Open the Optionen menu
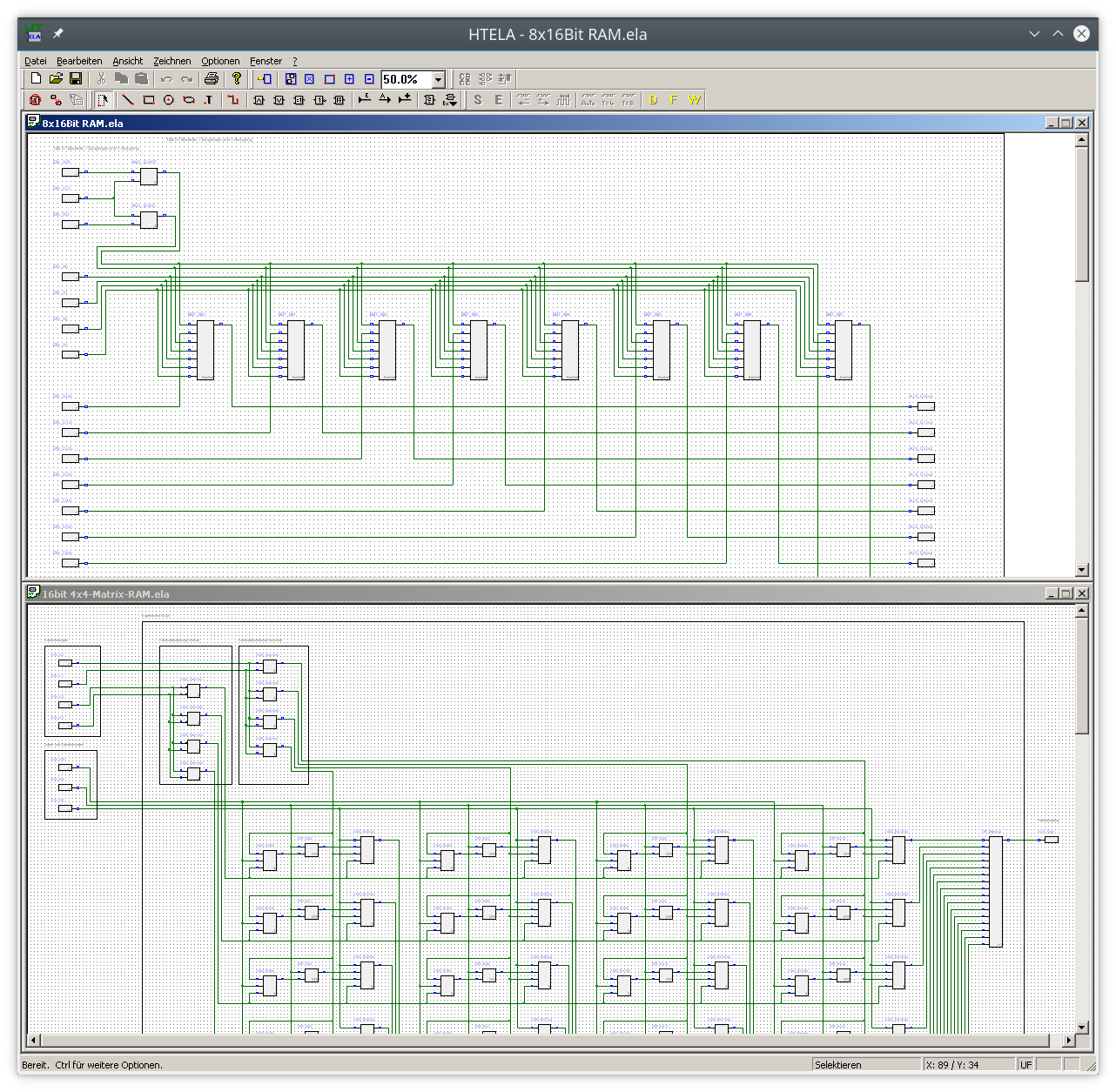This screenshot has height=1092, width=1116. click(220, 61)
